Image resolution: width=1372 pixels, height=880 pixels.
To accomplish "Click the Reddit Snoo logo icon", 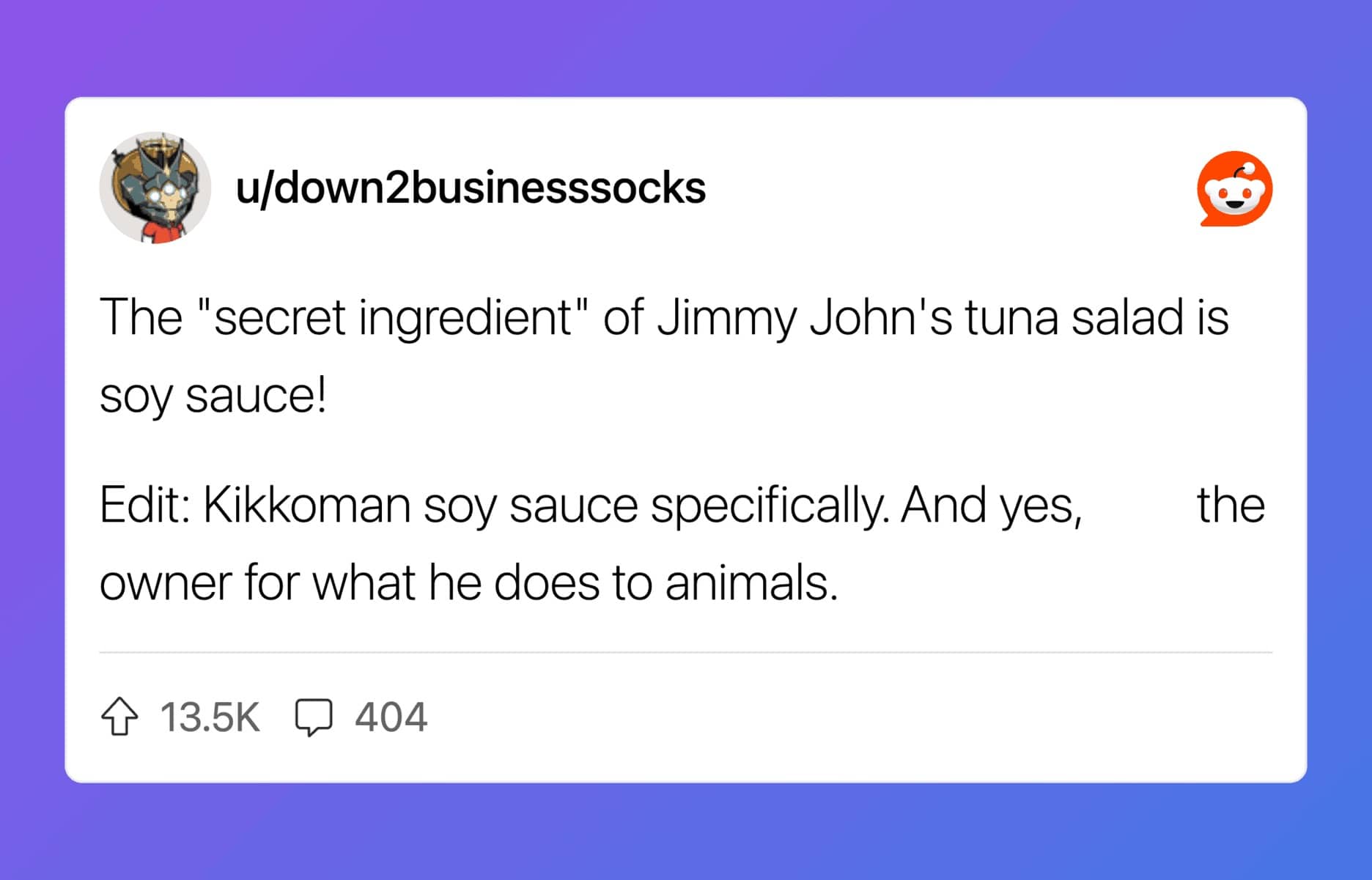I will pos(1235,188).
